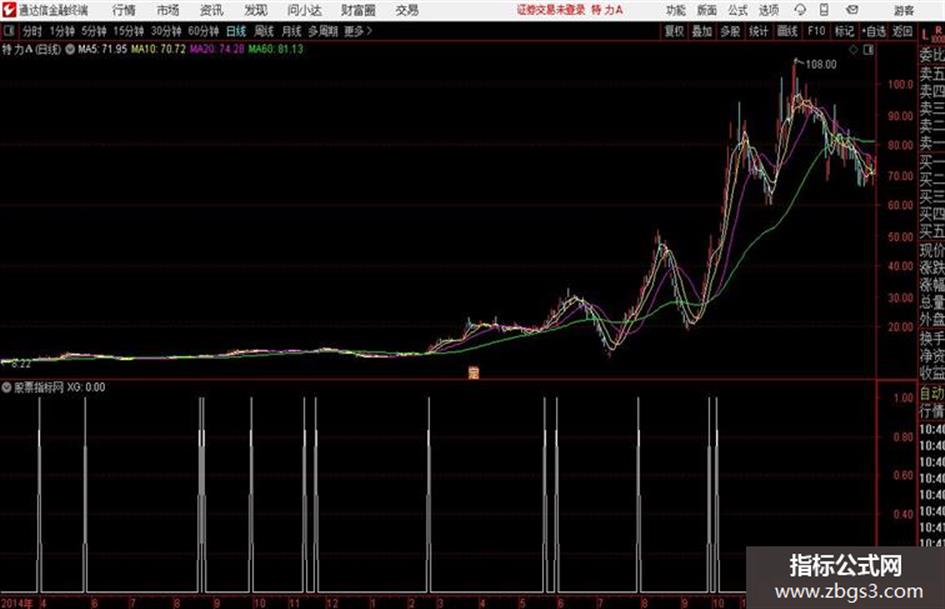Screen dimensions: 945x609
Task: Expand the 更多 periods list
Action: point(358,31)
